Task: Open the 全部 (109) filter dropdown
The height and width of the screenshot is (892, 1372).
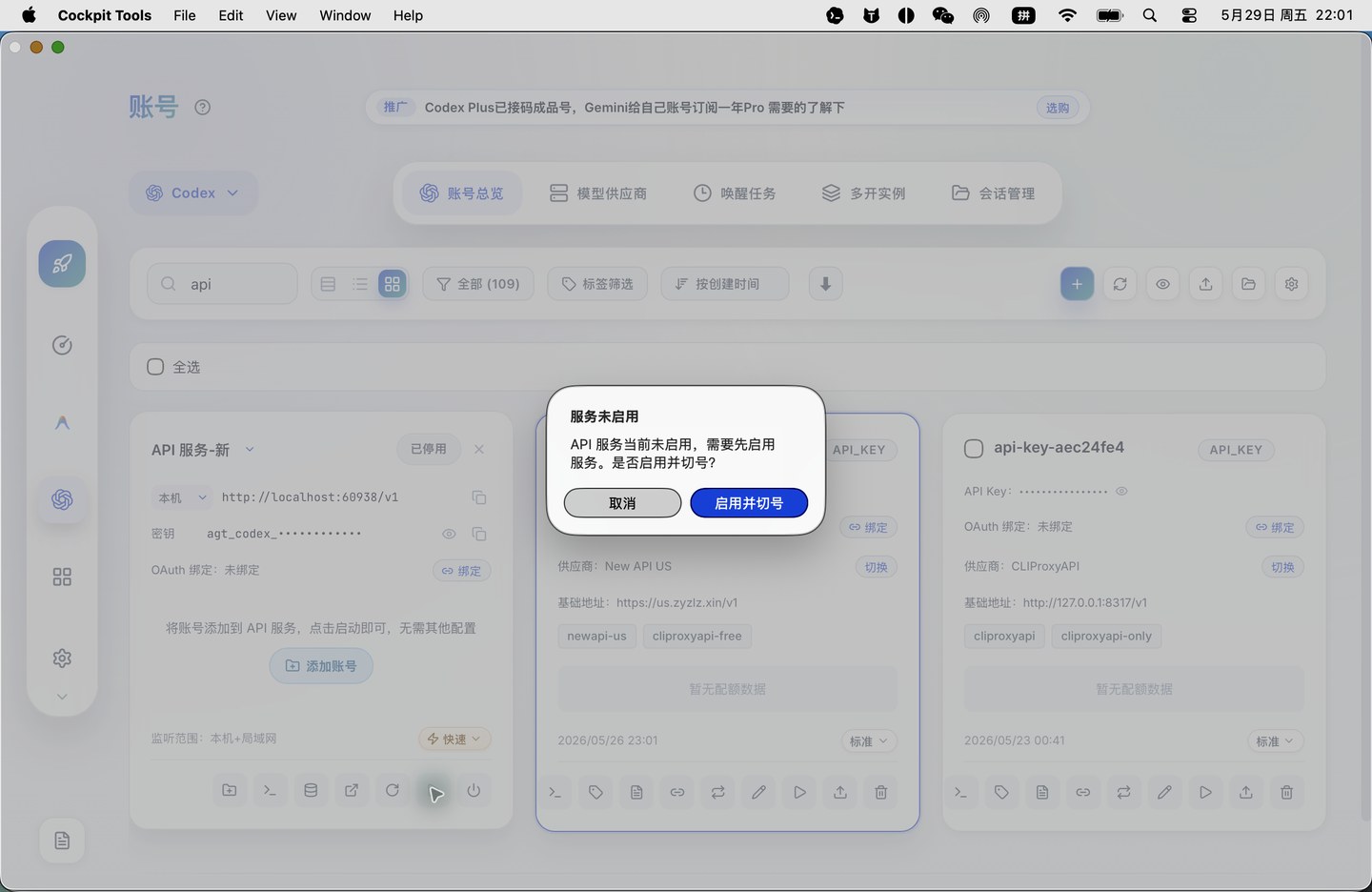Action: pos(478,284)
